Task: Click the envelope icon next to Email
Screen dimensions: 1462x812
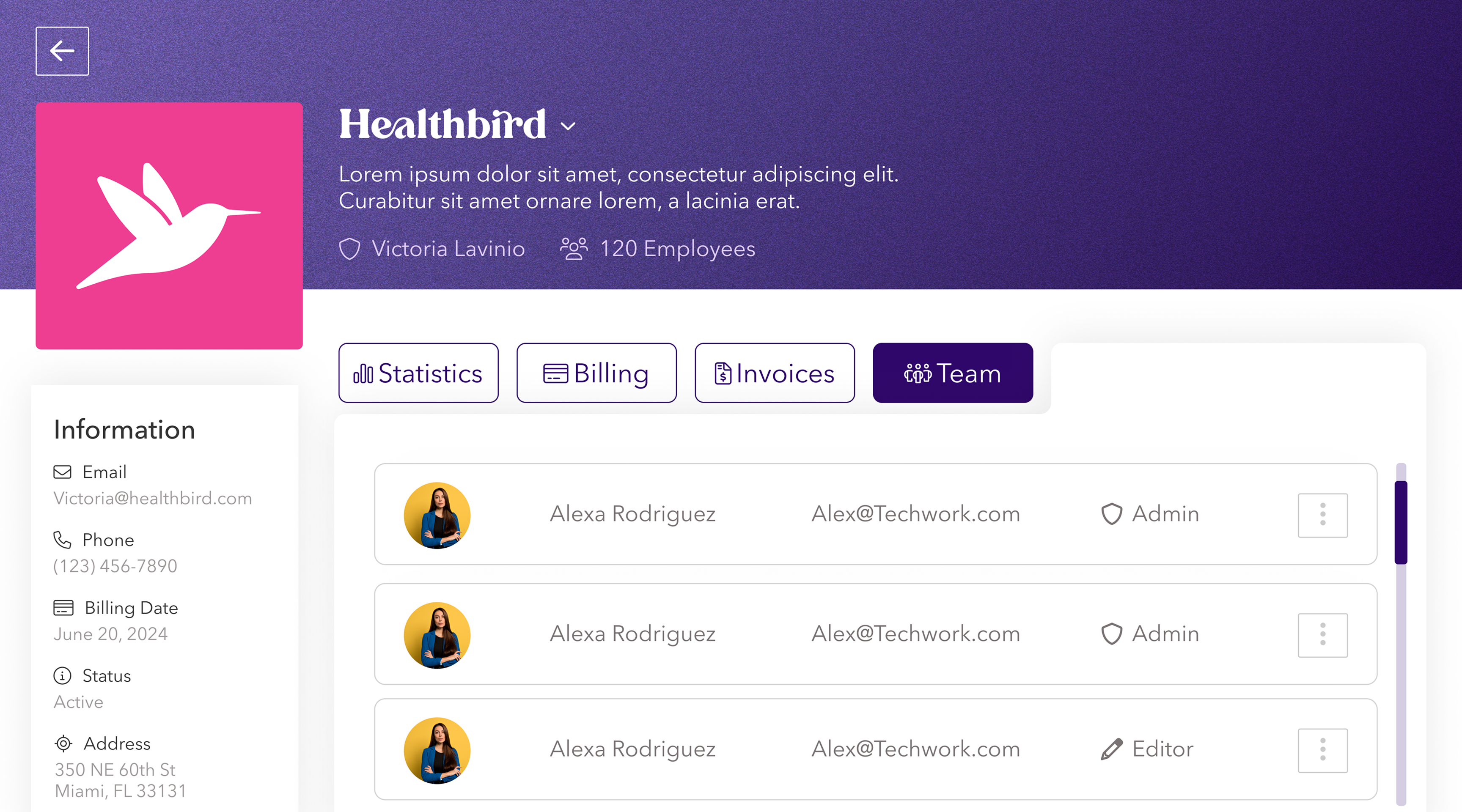Action: click(63, 472)
